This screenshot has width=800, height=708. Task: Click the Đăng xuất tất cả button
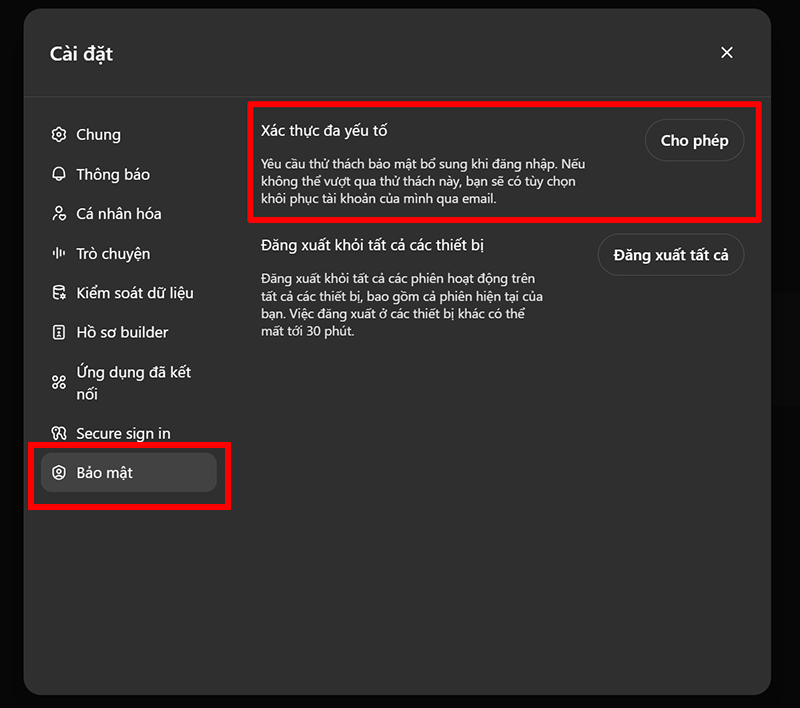point(670,255)
